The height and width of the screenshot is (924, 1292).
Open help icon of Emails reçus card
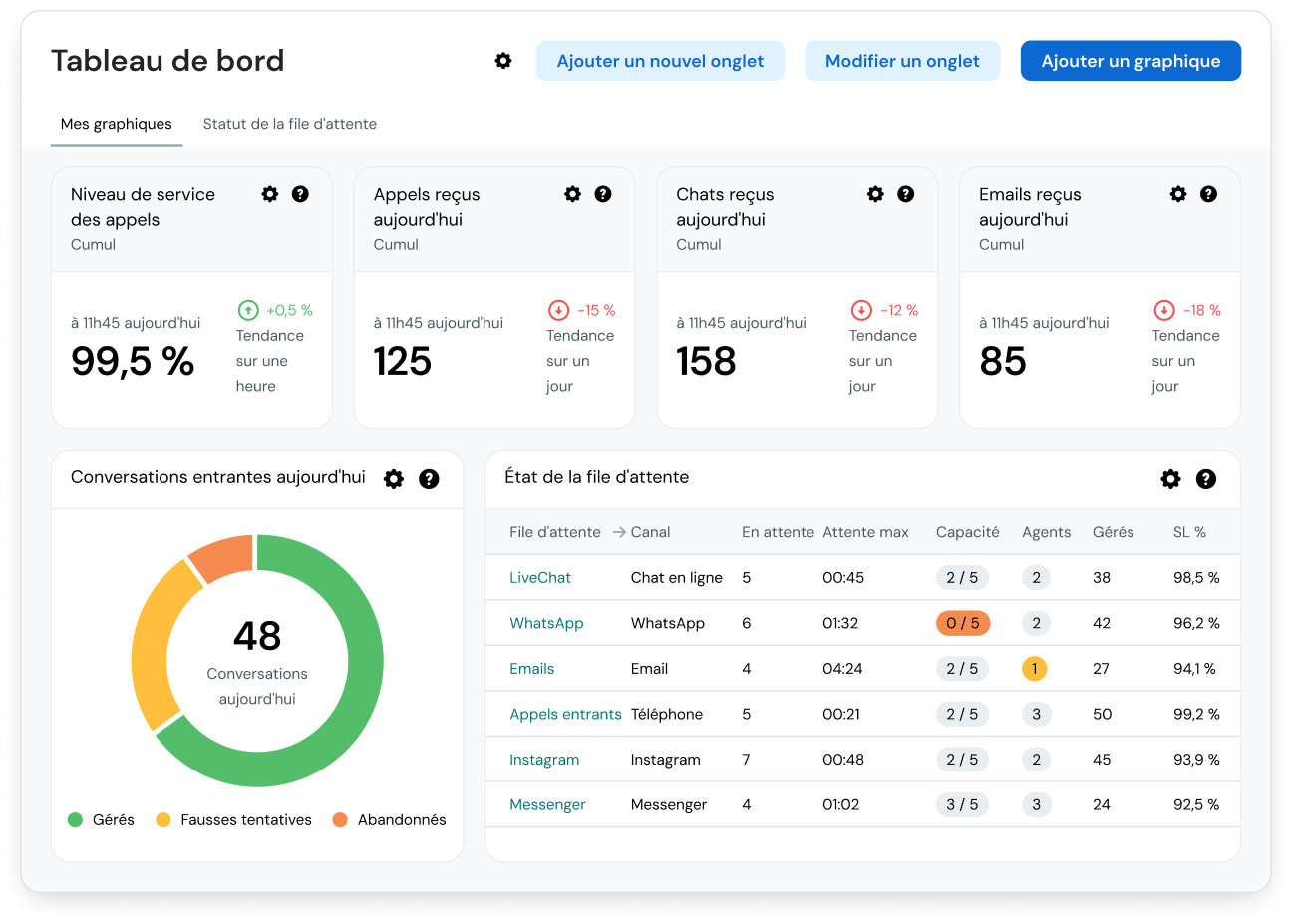(x=1208, y=194)
